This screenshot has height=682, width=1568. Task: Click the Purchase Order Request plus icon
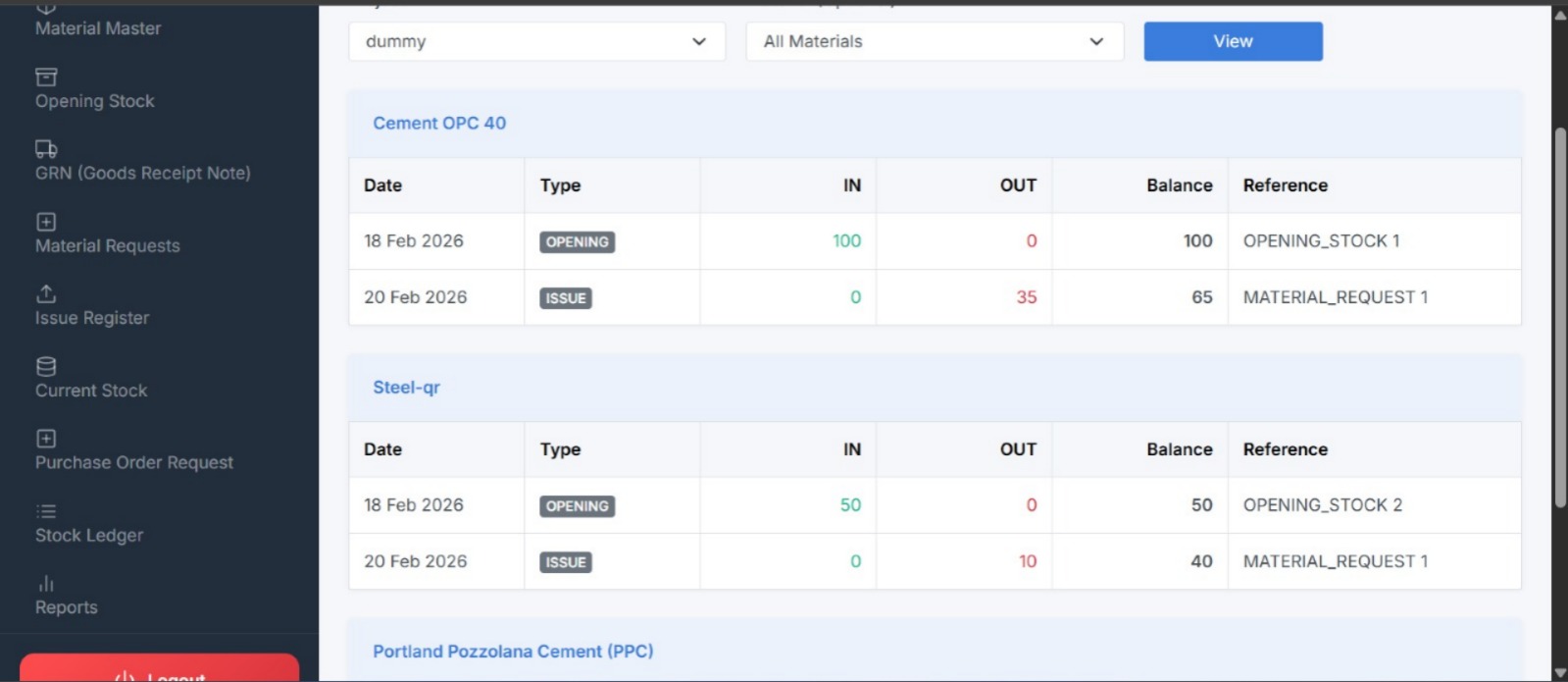(x=46, y=439)
